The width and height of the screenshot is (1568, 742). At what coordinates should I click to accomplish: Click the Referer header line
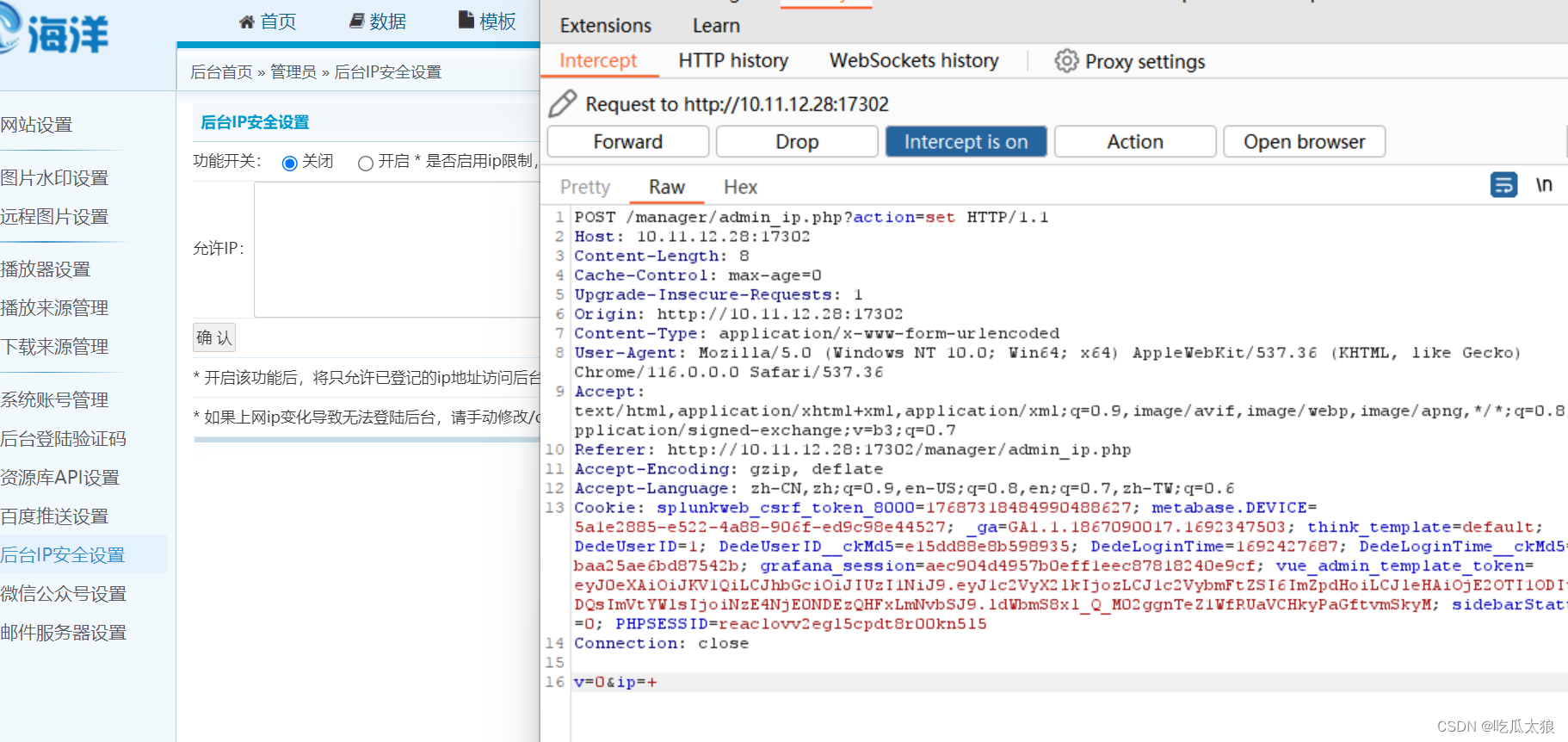click(853, 450)
